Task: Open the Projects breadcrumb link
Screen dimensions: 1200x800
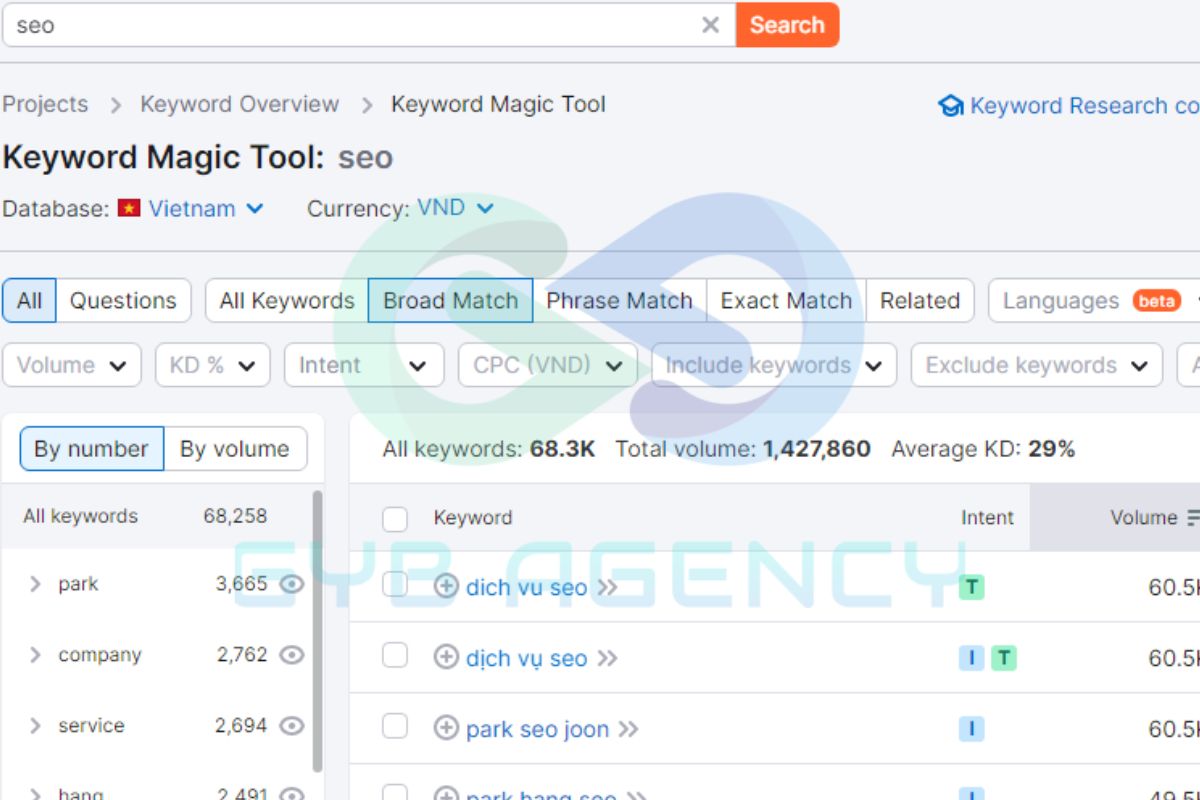Action: pyautogui.click(x=45, y=104)
